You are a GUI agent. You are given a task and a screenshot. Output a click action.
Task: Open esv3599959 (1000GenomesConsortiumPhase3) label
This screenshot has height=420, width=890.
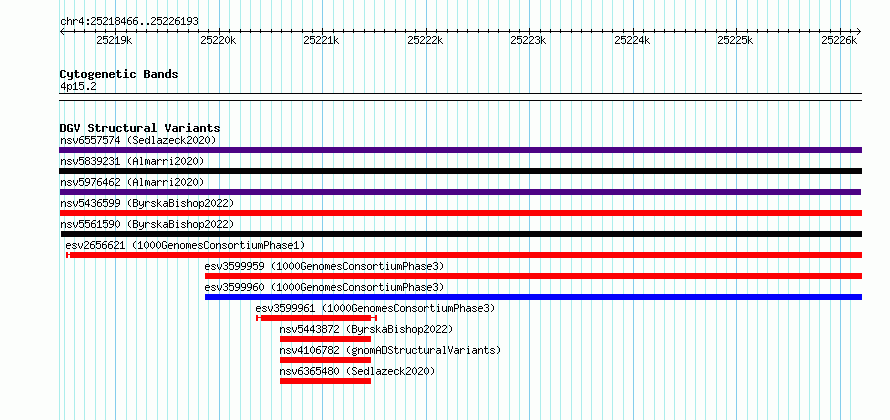[324, 266]
